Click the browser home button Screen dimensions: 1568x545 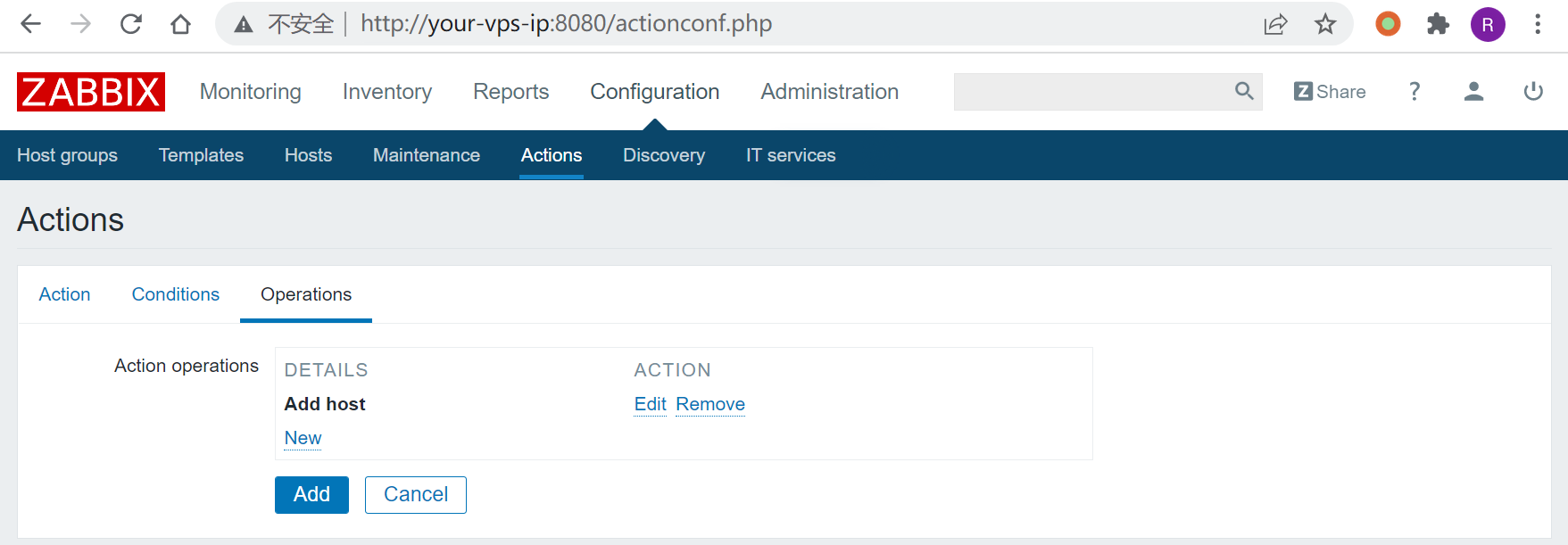click(181, 24)
